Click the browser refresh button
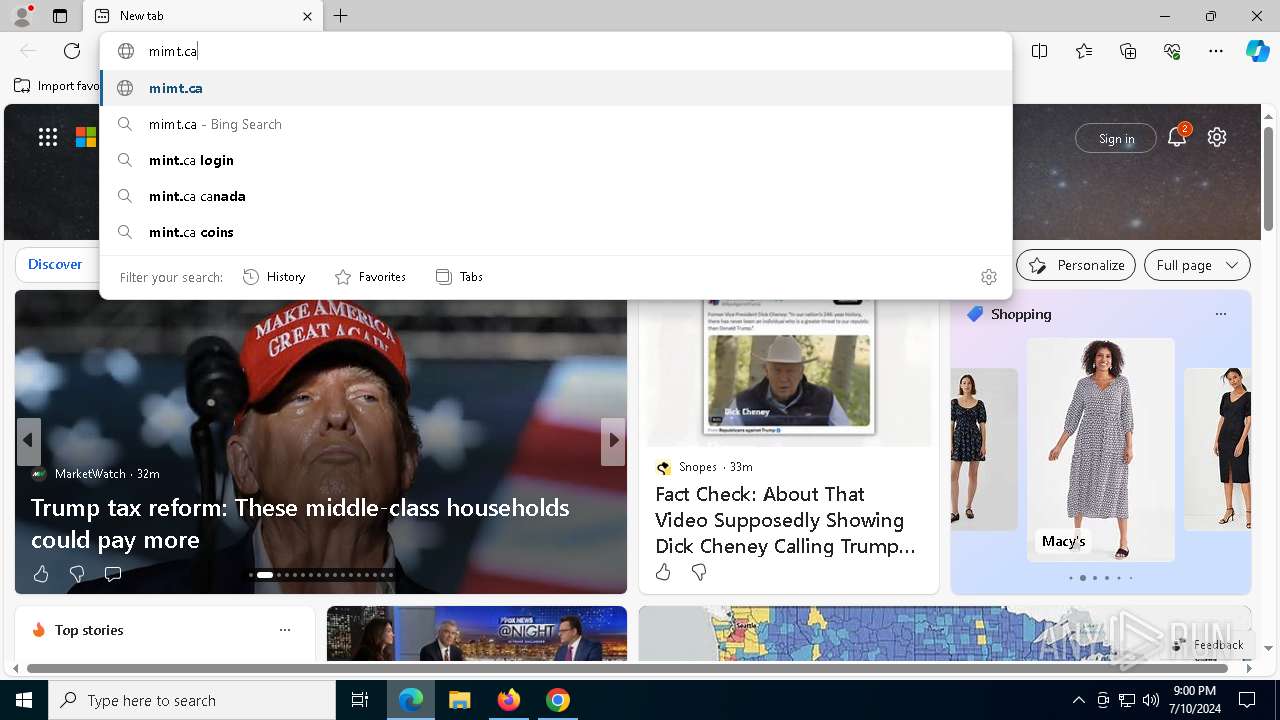The width and height of the screenshot is (1280, 720). tap(72, 51)
